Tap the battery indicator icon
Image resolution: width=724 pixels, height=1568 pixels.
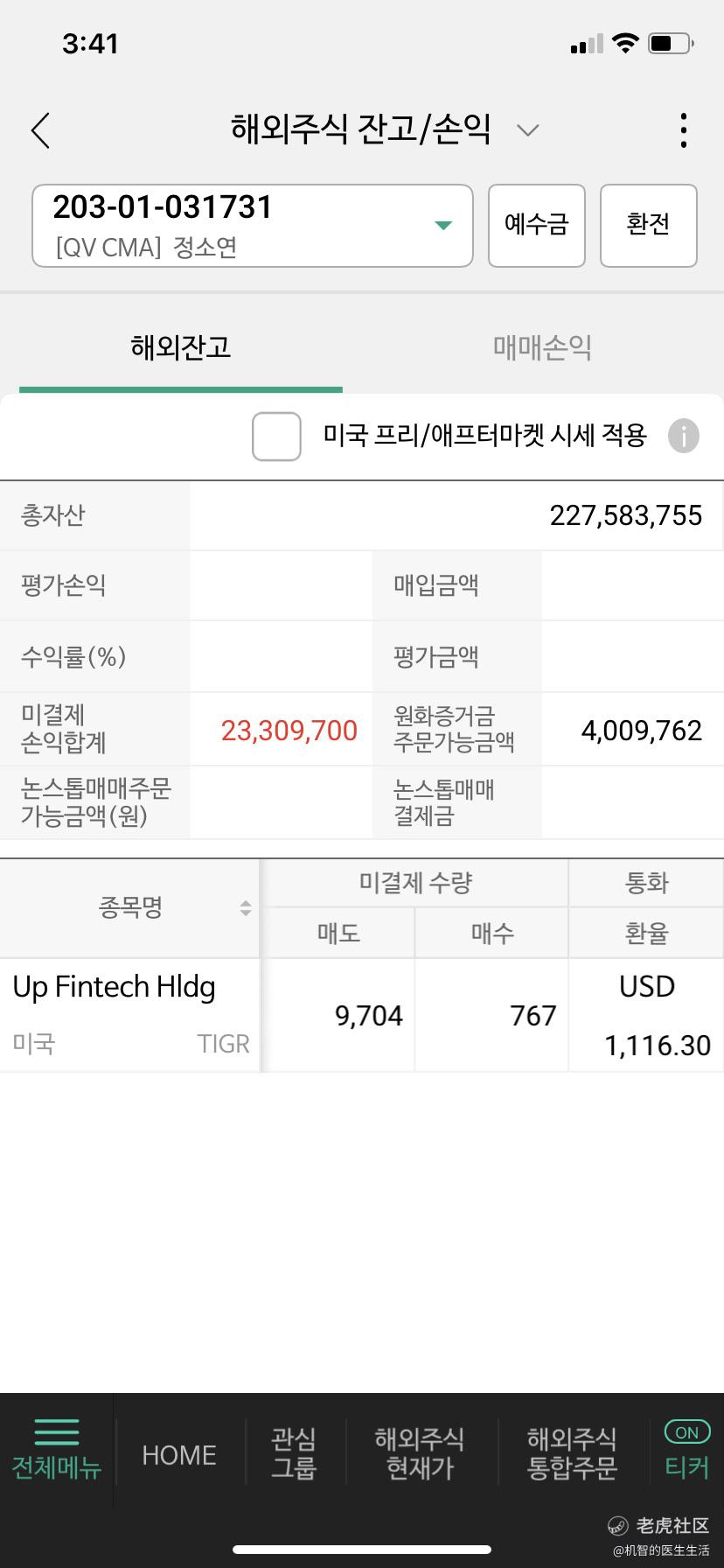click(x=671, y=43)
